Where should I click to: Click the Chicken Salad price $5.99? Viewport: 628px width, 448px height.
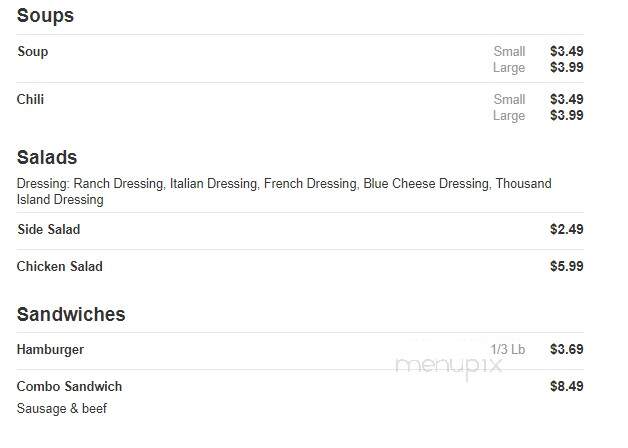point(566,266)
